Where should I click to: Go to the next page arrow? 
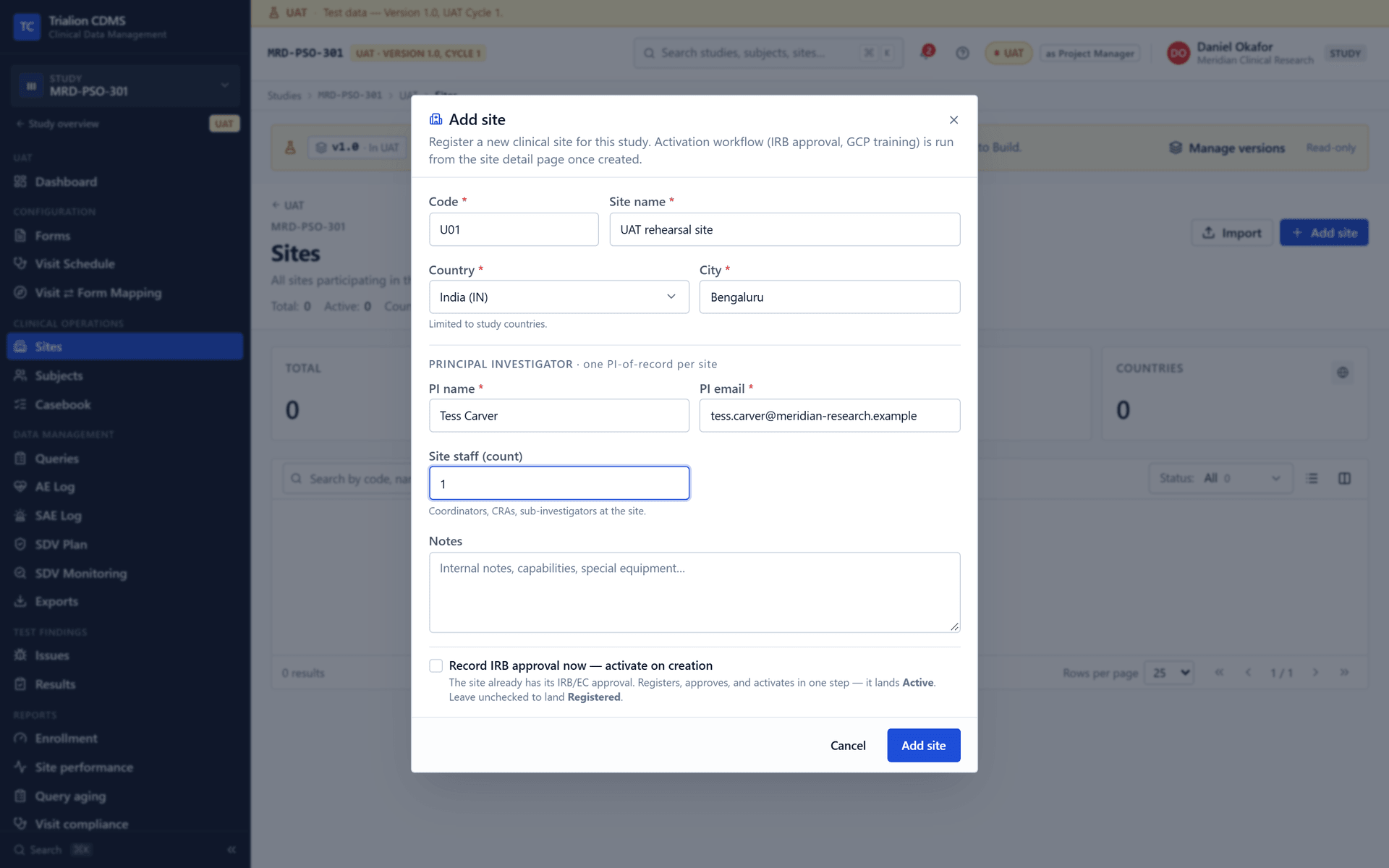[1315, 673]
